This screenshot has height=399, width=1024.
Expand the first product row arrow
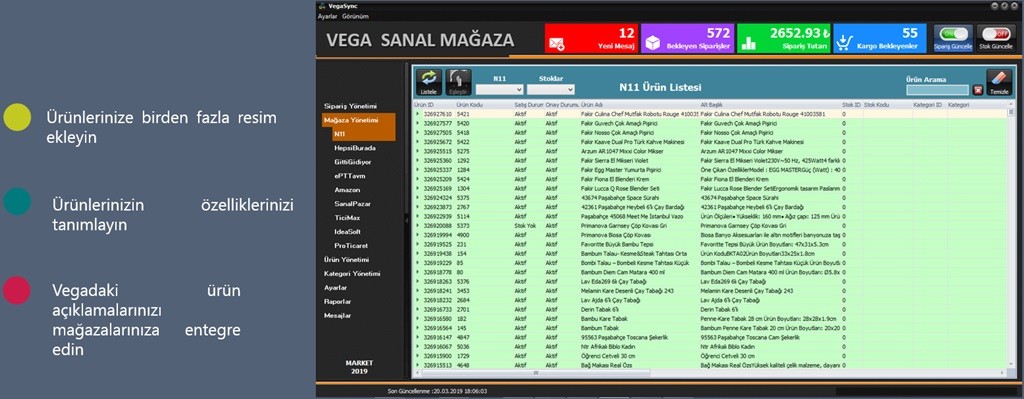click(x=417, y=114)
